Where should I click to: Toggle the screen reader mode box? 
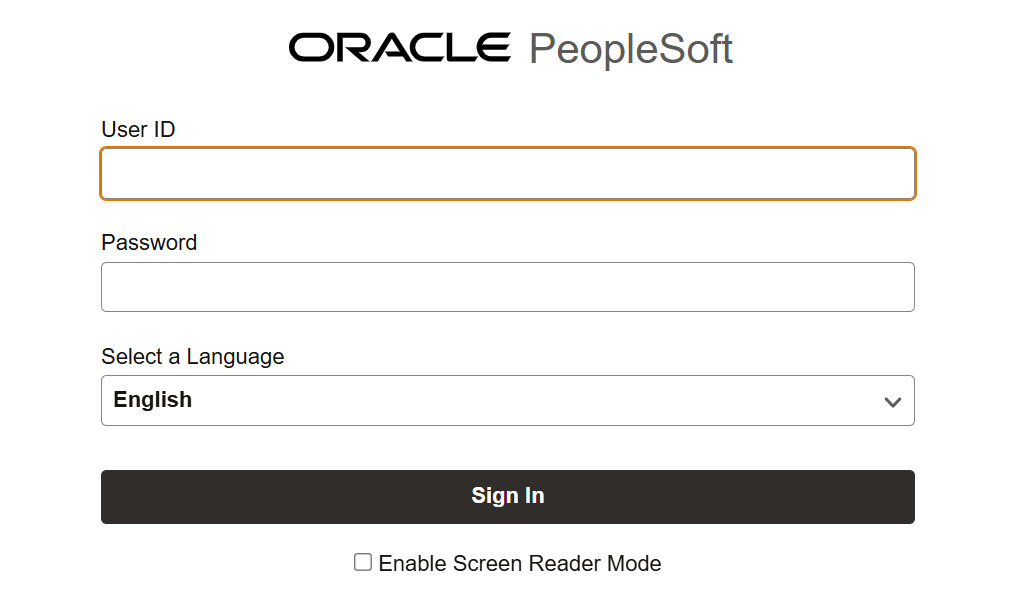(x=363, y=562)
